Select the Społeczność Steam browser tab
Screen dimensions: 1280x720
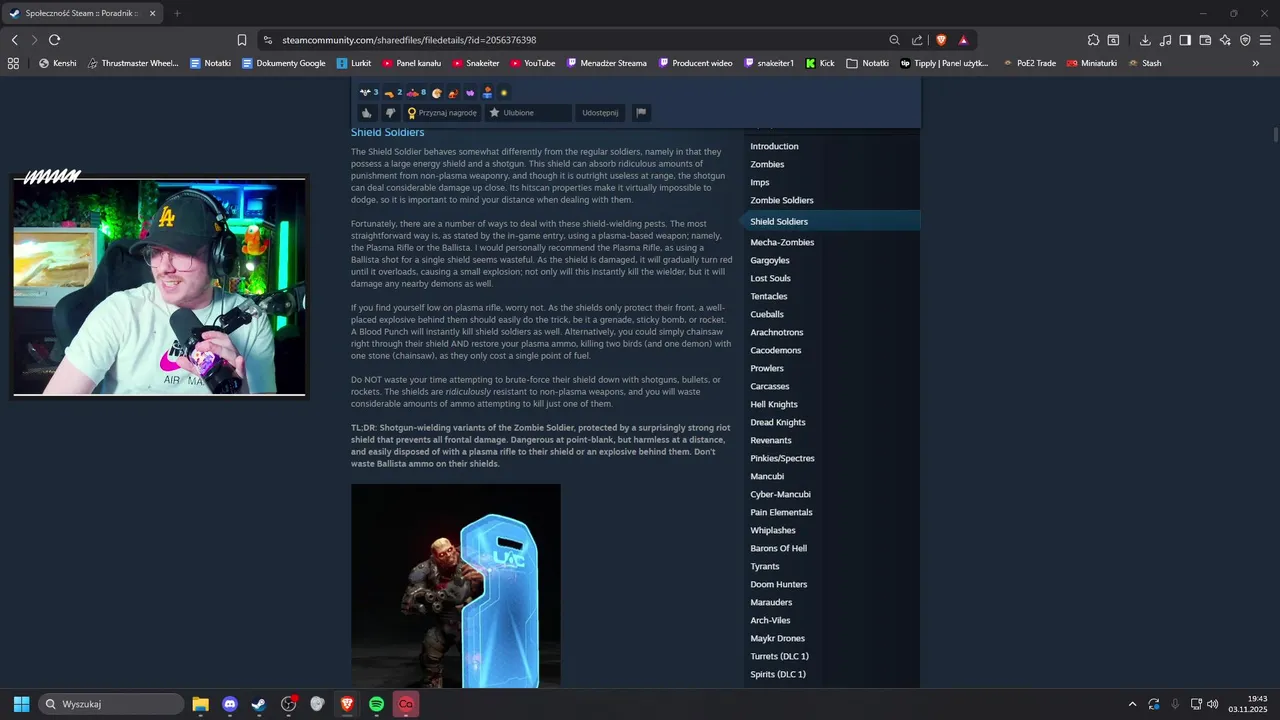click(83, 13)
